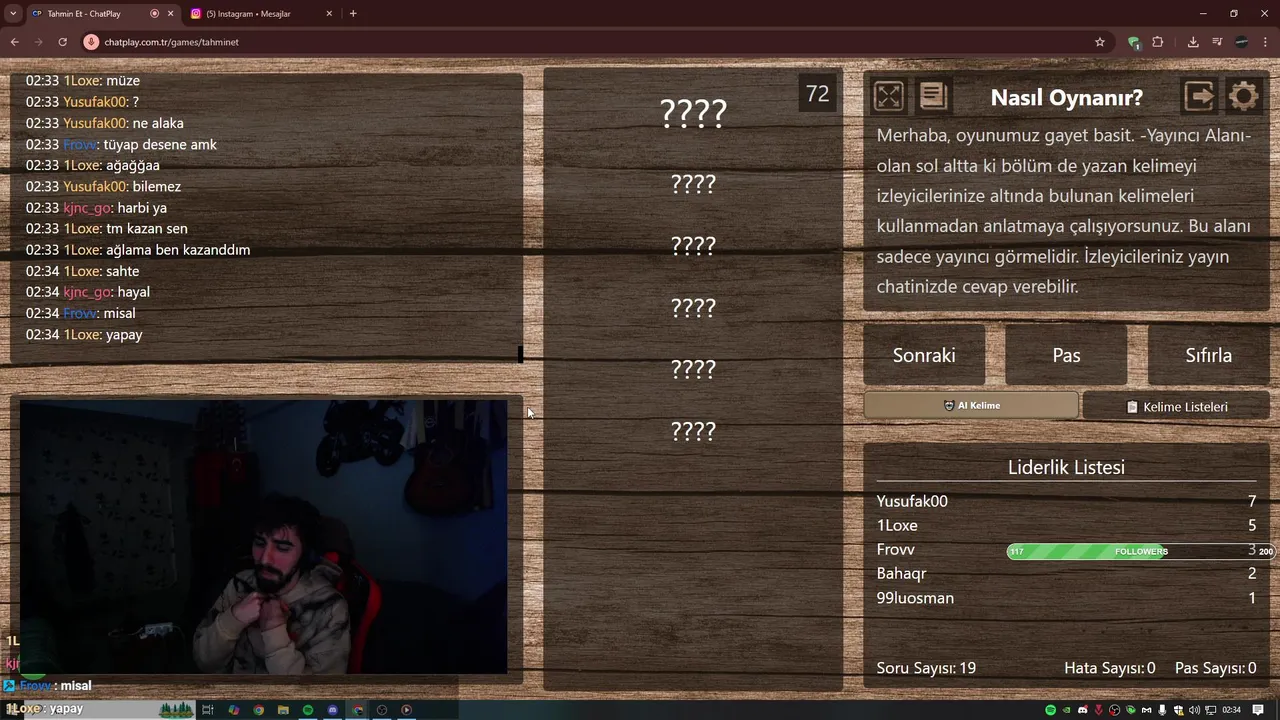Click the Sonraki button
This screenshot has height=720, width=1280.
point(924,355)
